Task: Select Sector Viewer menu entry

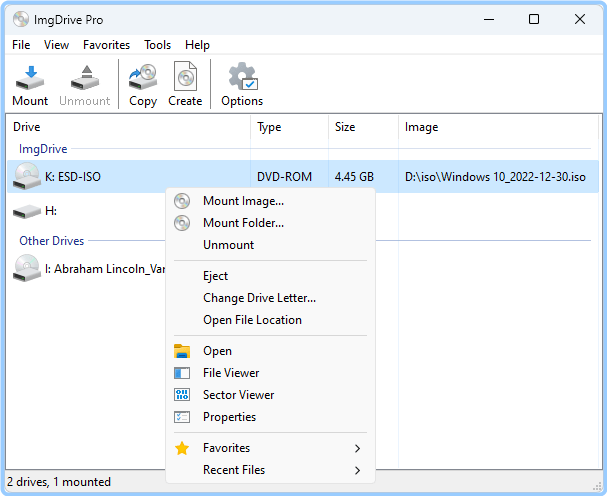Action: point(238,395)
